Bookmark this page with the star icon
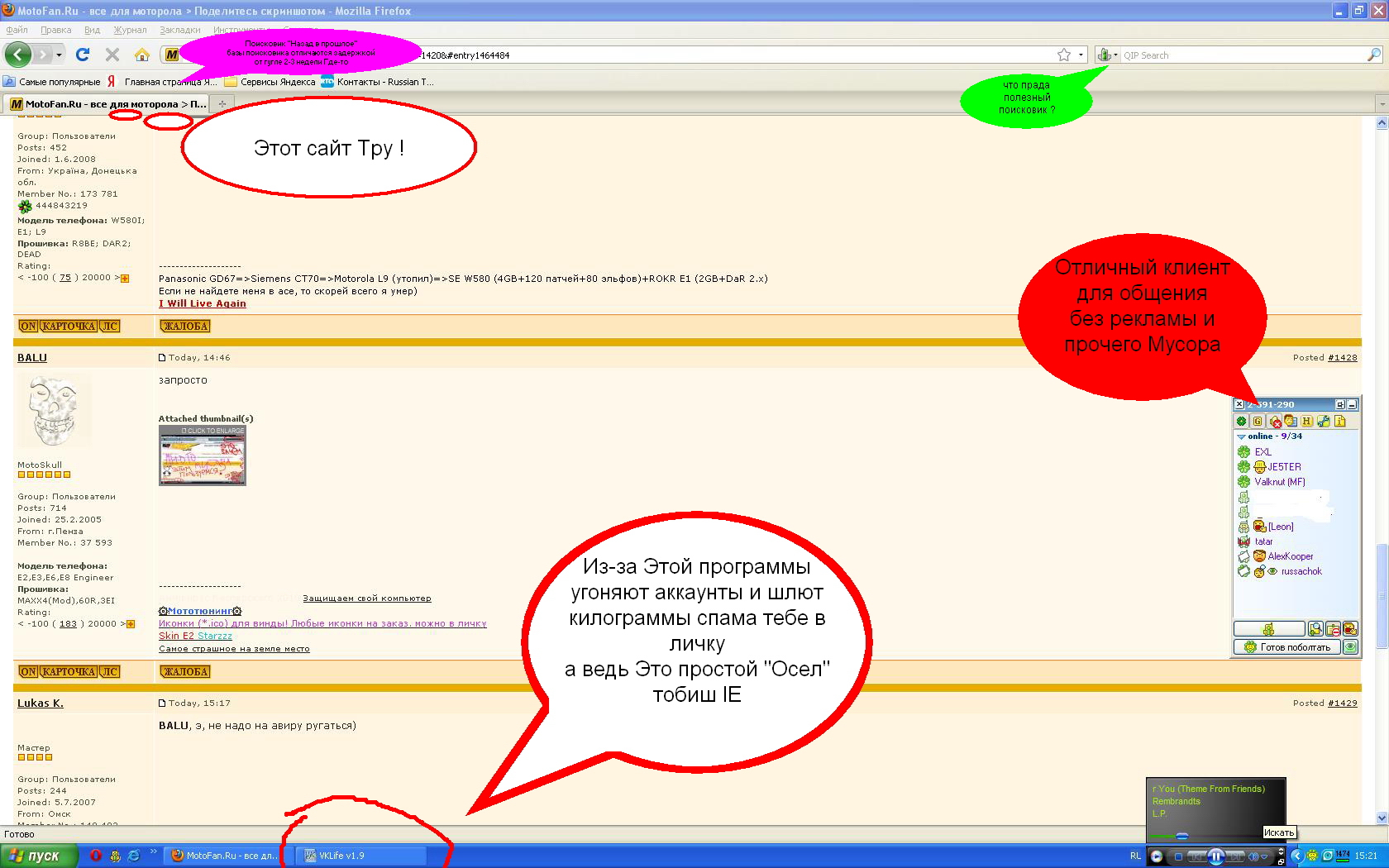Viewport: 1389px width, 868px height. [x=1063, y=55]
